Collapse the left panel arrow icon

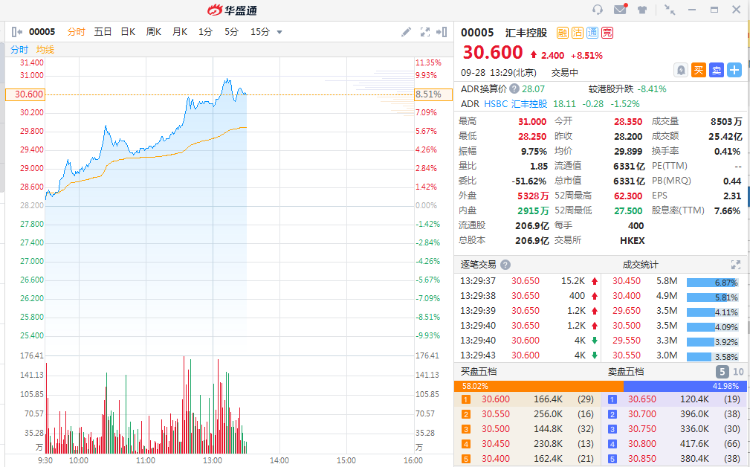coord(17,32)
